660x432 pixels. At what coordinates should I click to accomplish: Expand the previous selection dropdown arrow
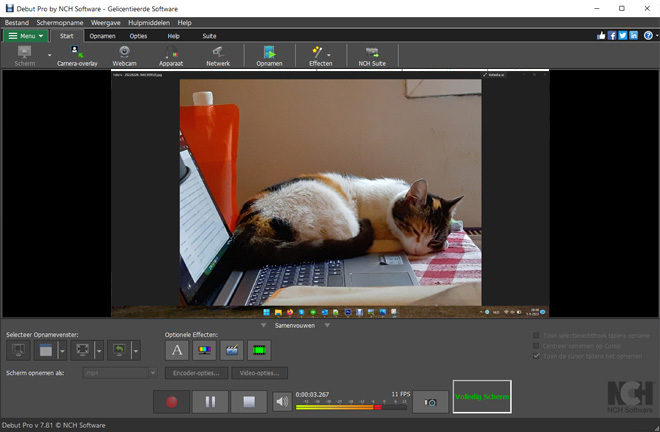pos(136,350)
